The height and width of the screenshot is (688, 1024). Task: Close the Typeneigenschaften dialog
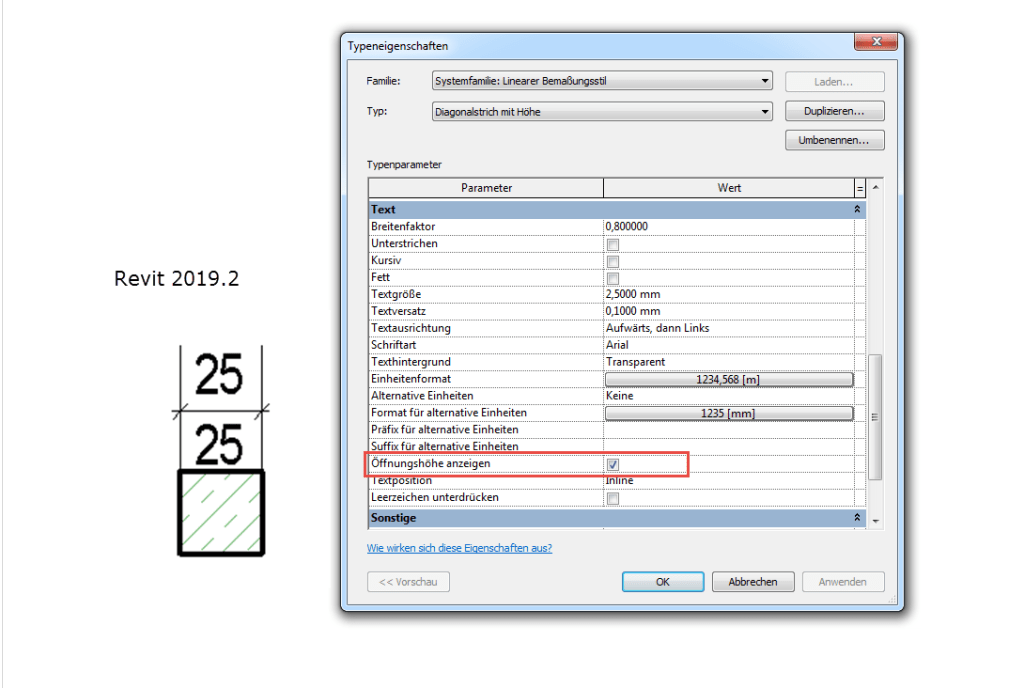(877, 43)
